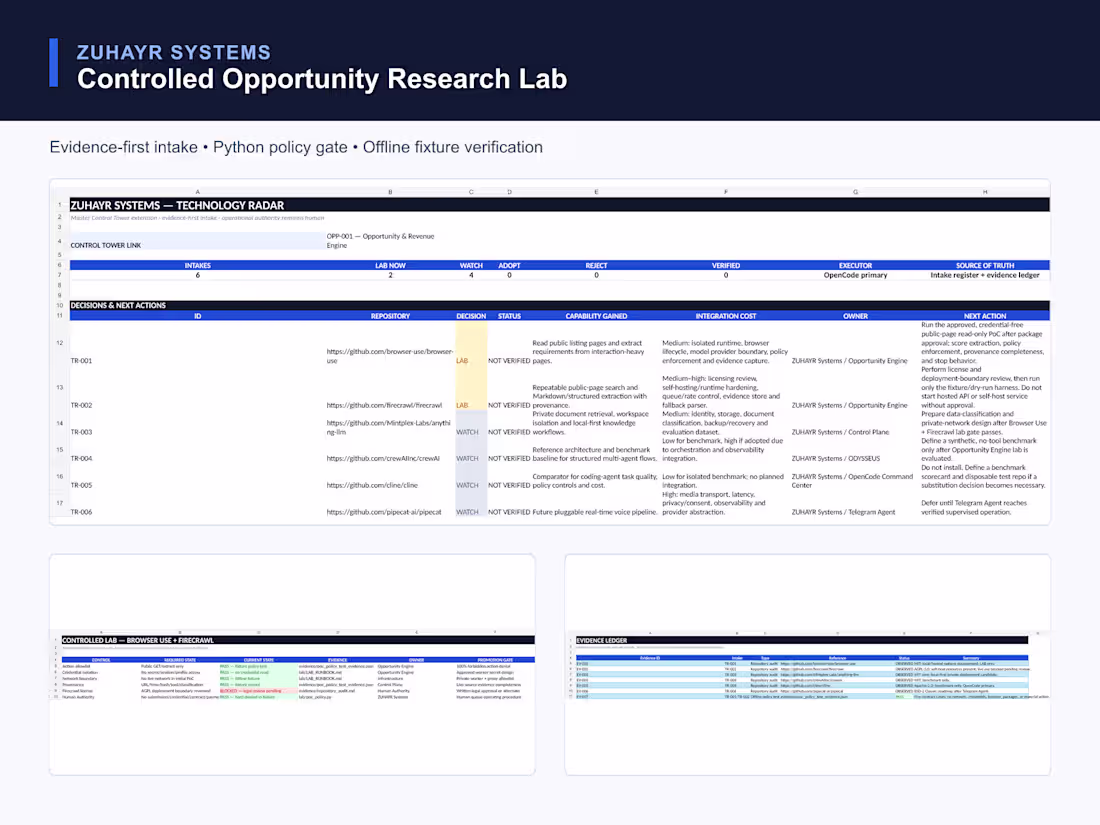Click the Future pluggable real-time voice pipeline cell
The height and width of the screenshot is (825, 1100).
(x=595, y=512)
